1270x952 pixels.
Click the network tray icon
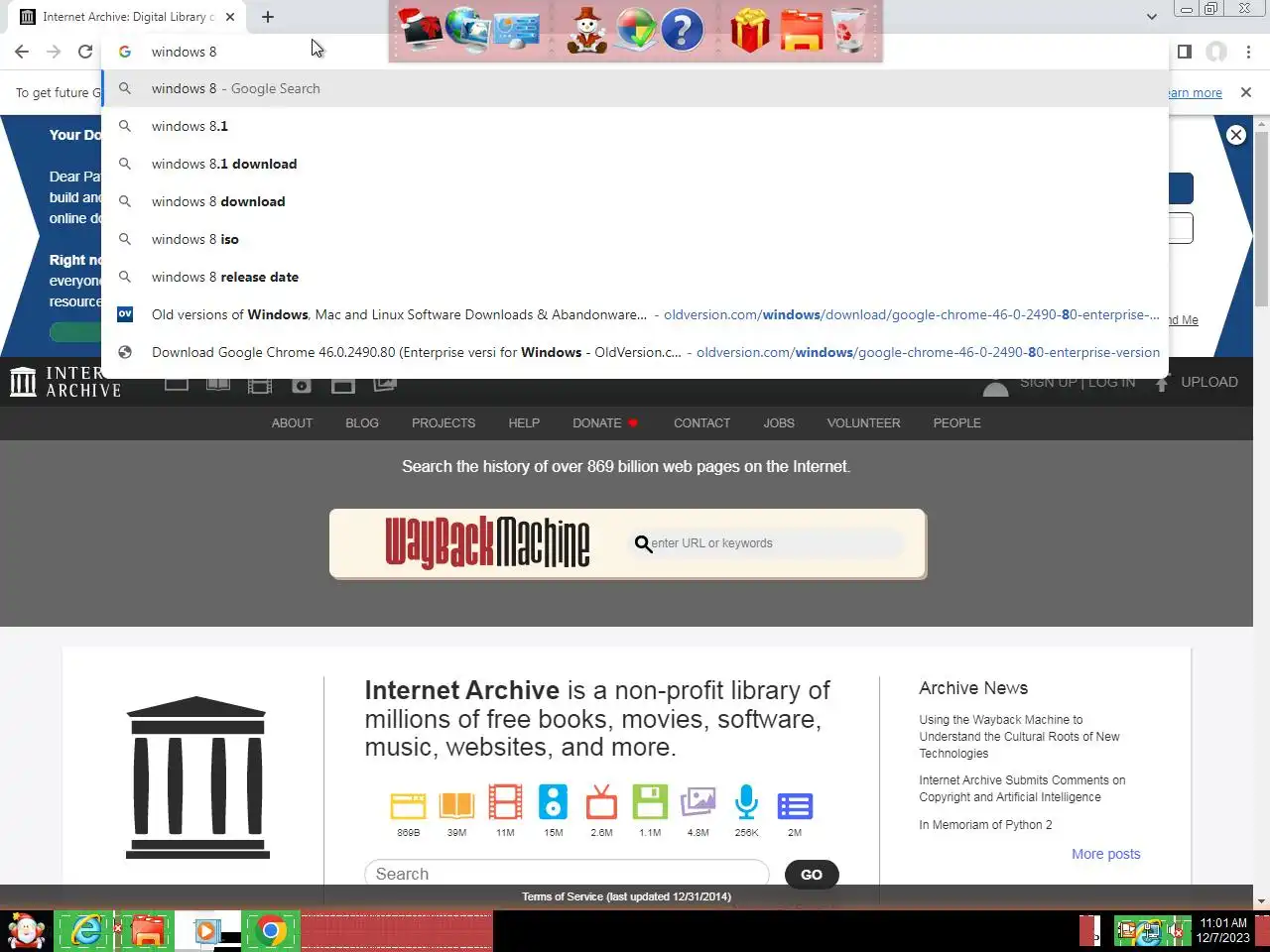pos(1151,931)
